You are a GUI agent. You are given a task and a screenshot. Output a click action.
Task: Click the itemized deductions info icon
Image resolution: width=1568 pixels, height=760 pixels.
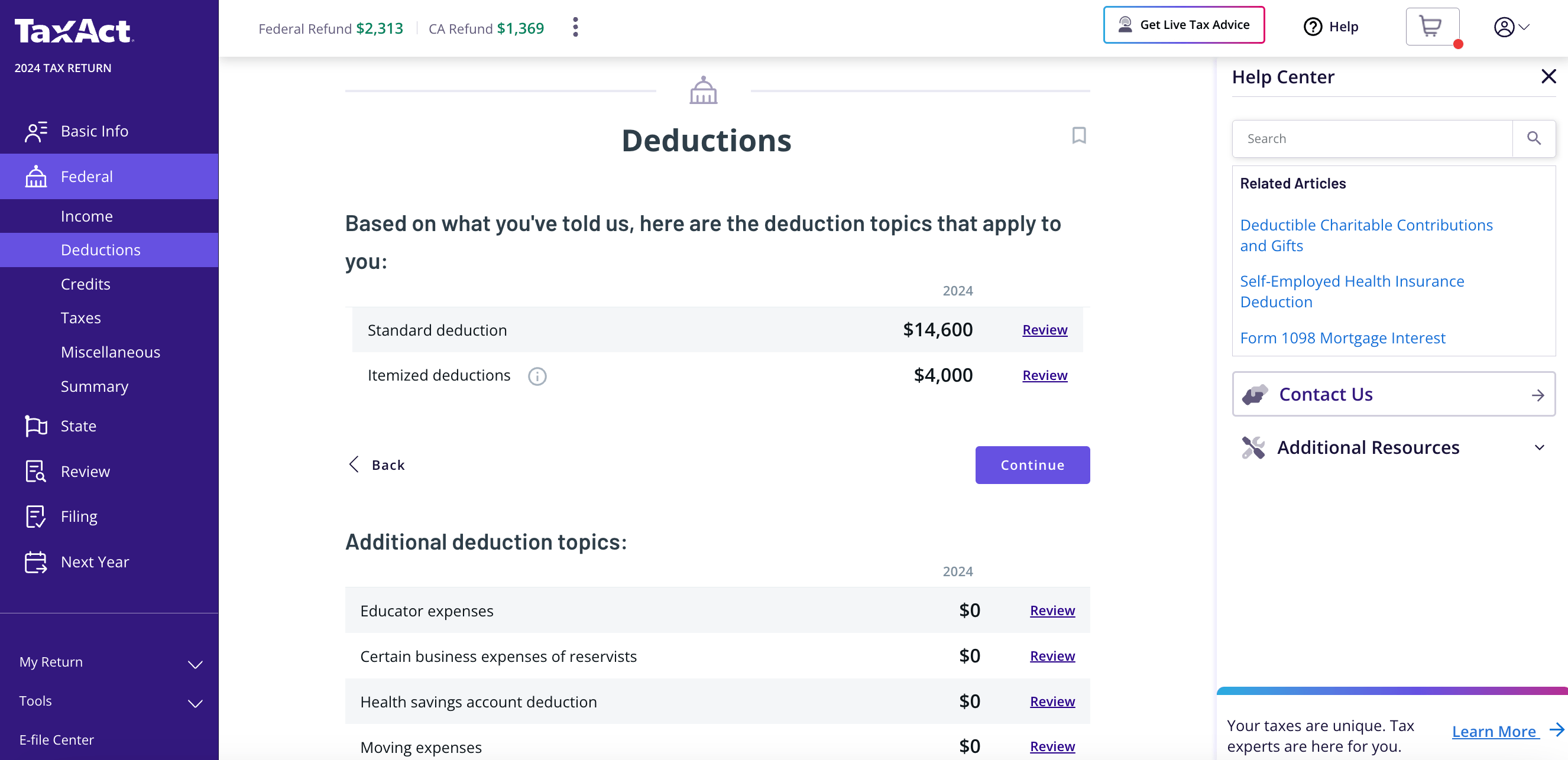[537, 376]
